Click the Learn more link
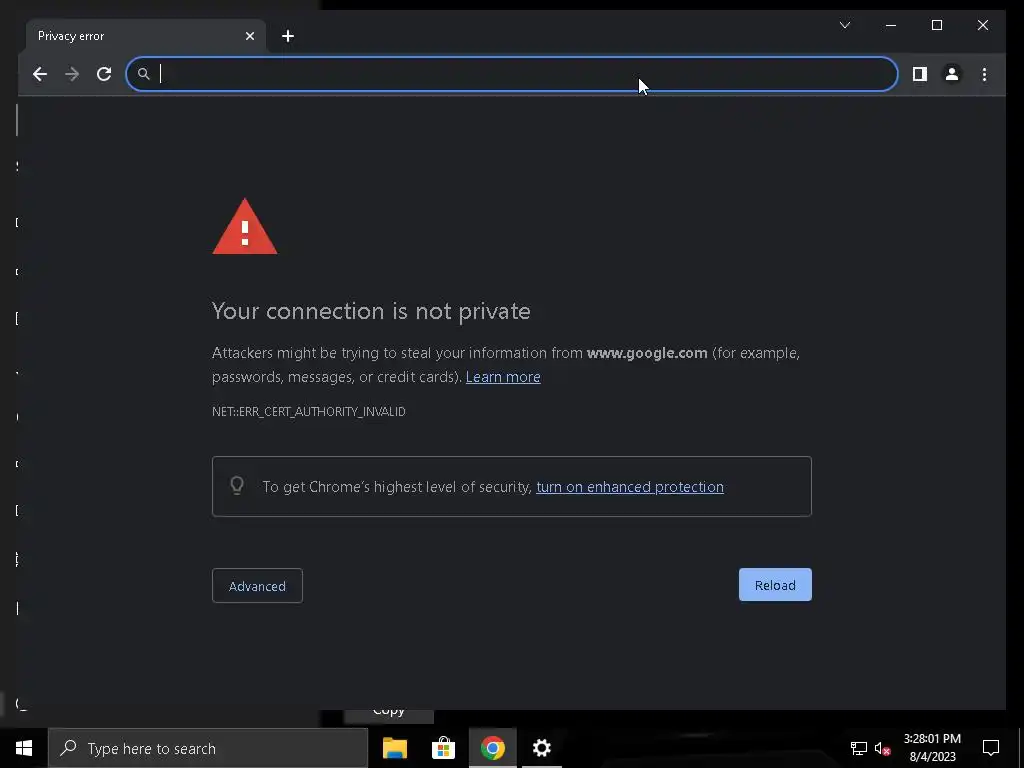 pyautogui.click(x=503, y=377)
